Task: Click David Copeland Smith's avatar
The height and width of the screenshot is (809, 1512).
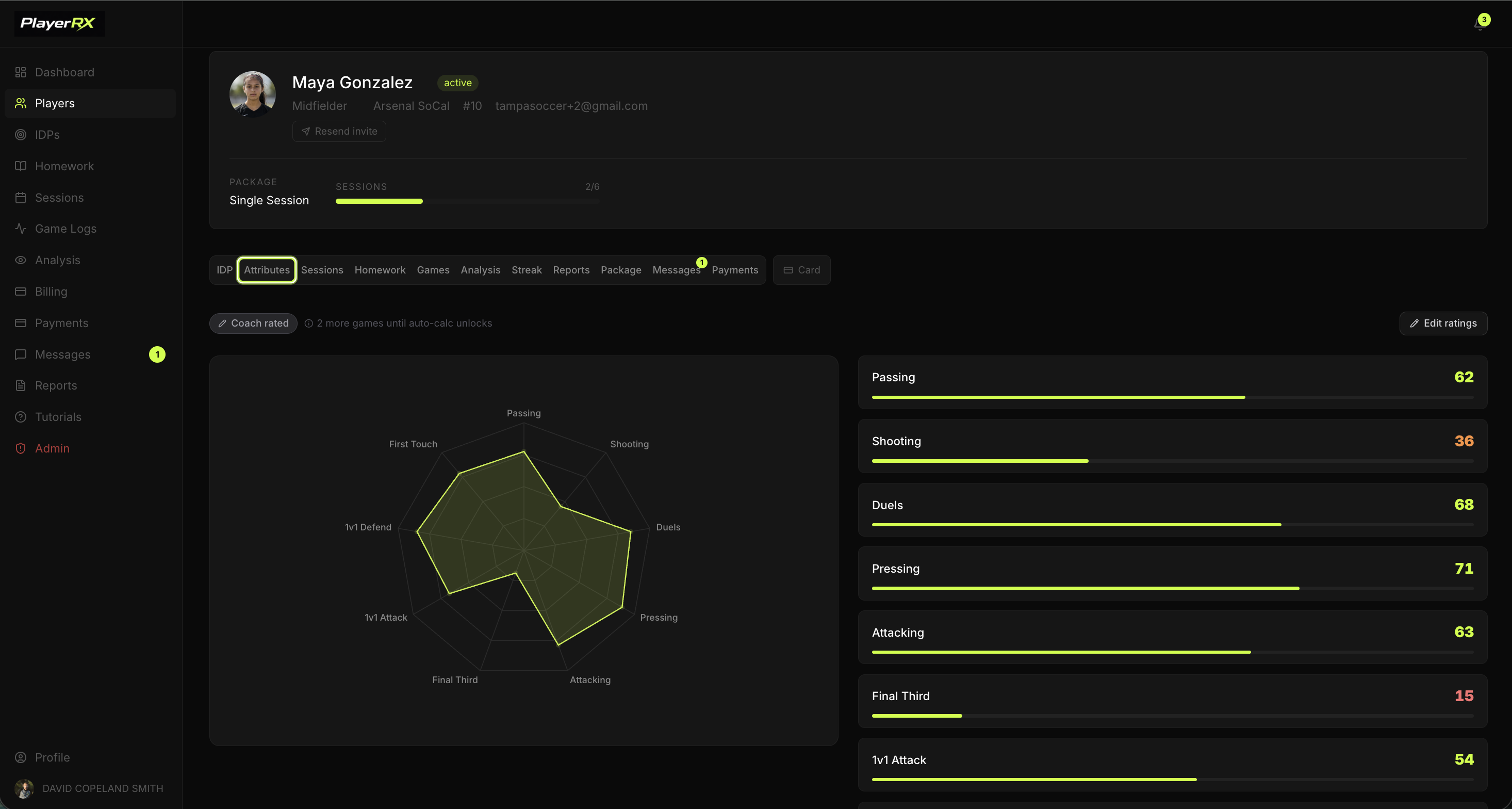Action: coord(24,788)
